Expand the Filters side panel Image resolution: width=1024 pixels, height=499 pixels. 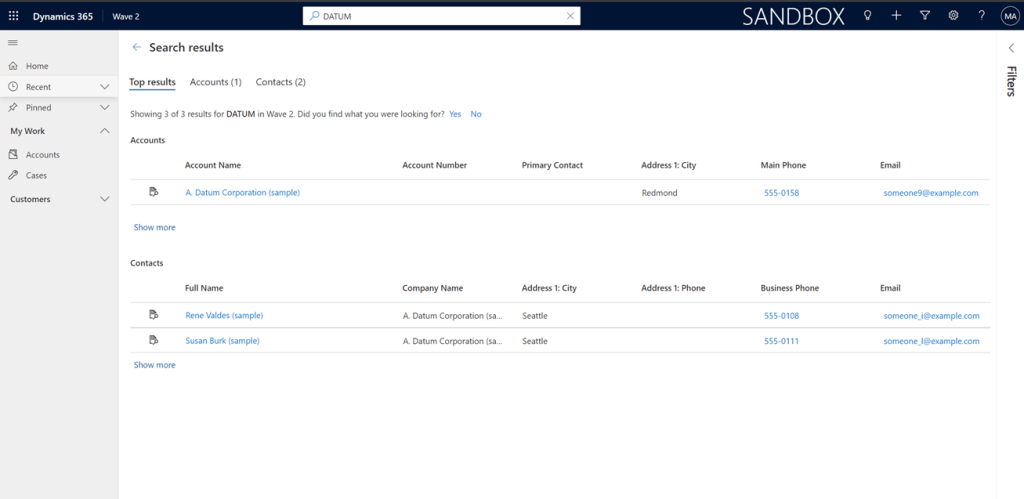click(1010, 47)
